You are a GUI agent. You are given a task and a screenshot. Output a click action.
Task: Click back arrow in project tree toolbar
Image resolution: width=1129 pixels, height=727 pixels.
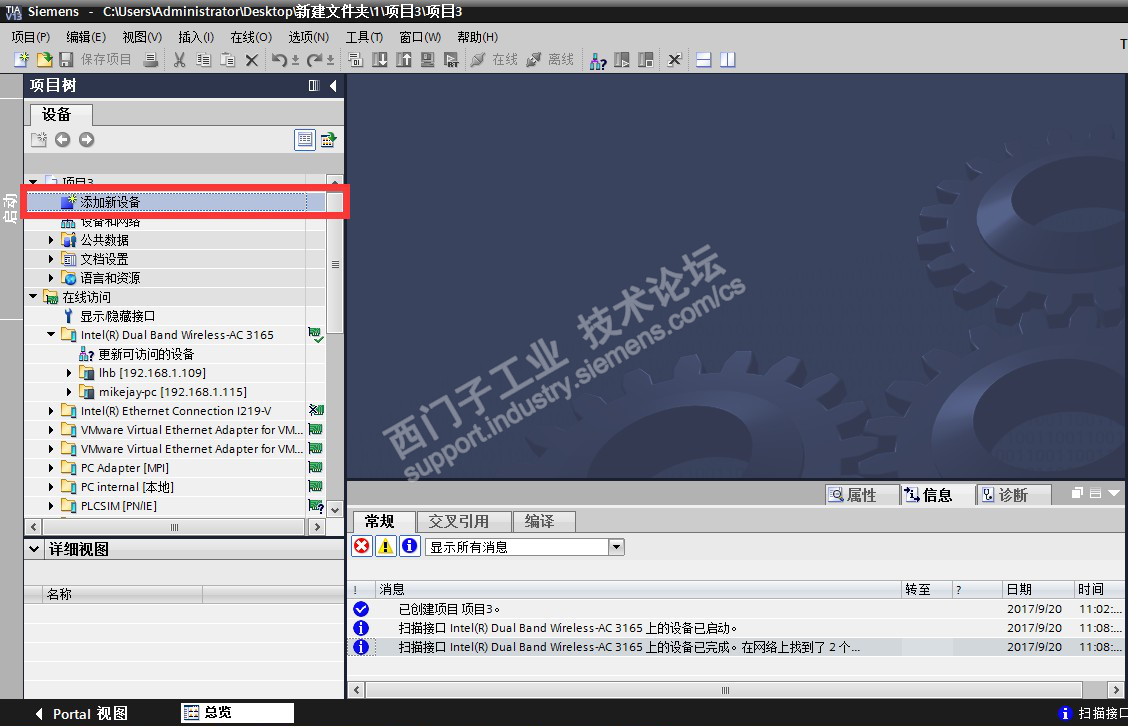tap(63, 140)
